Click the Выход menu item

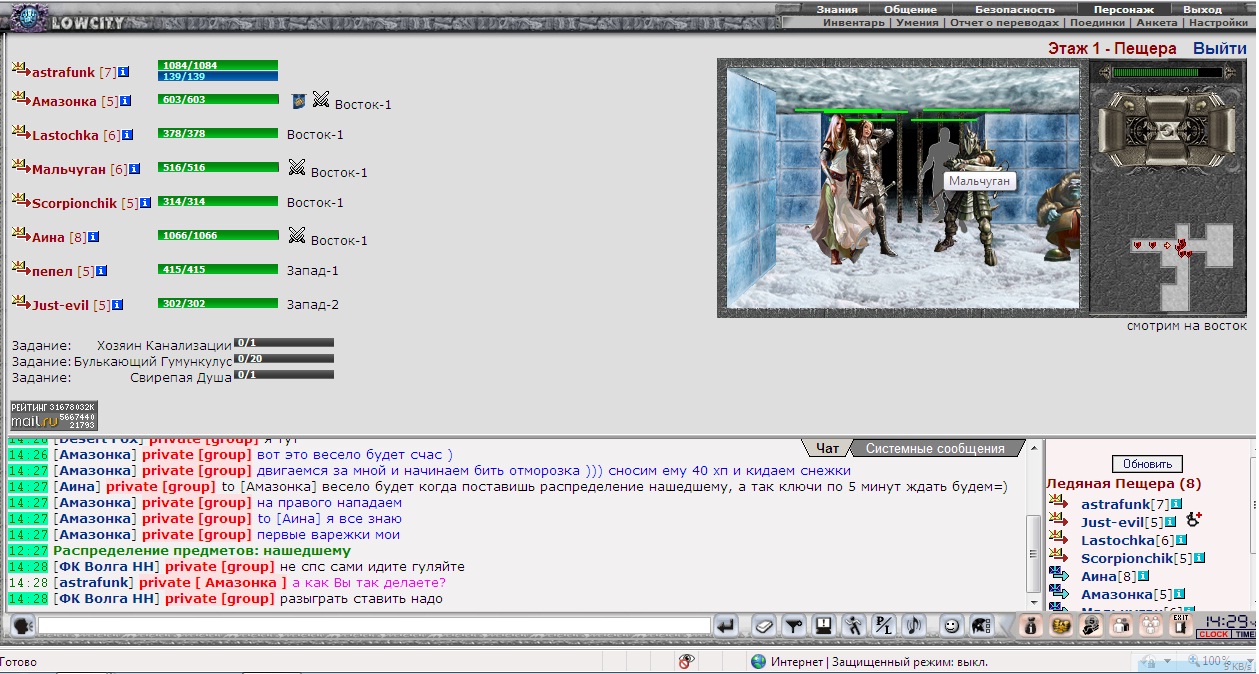[x=1203, y=9]
